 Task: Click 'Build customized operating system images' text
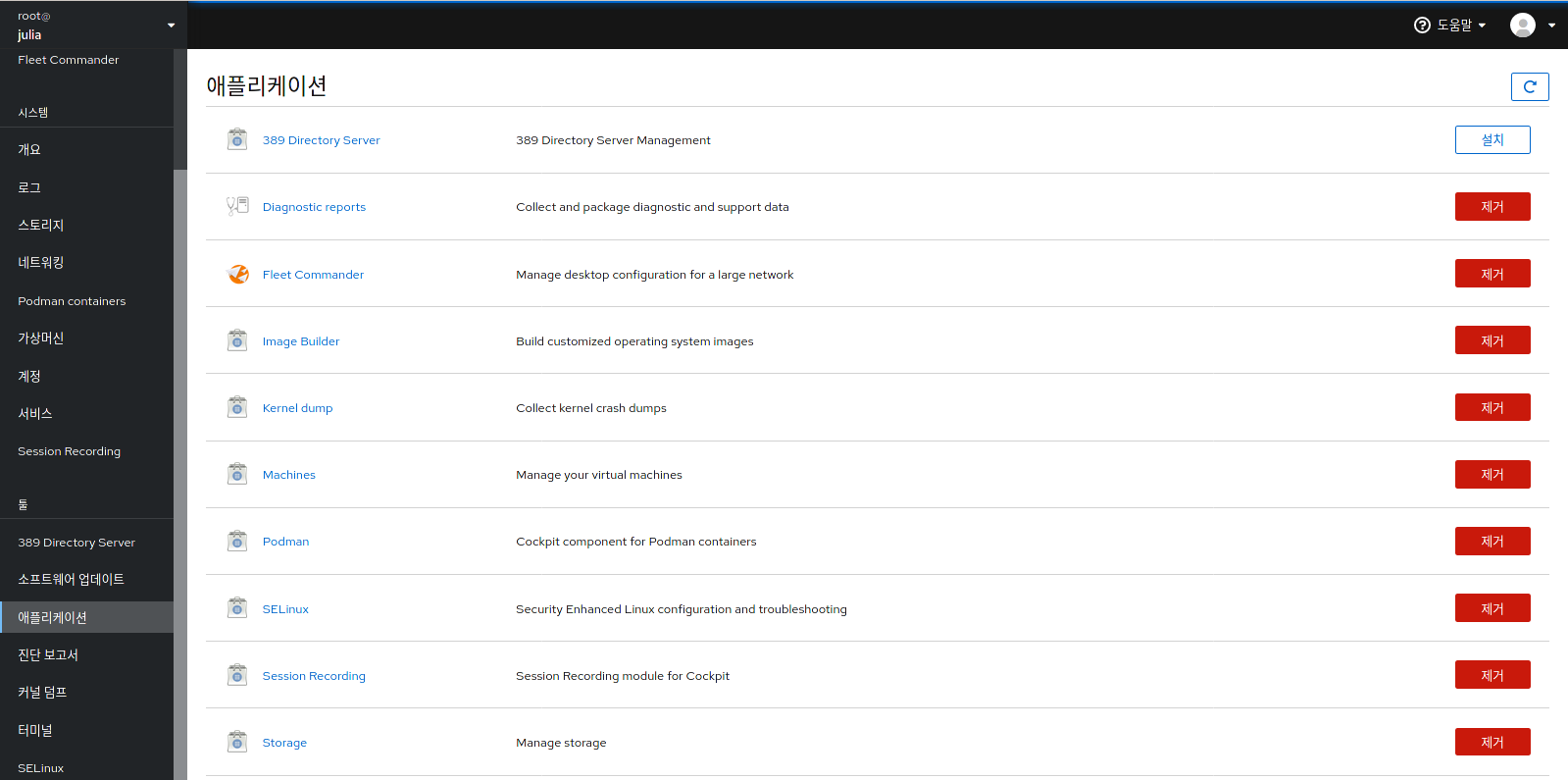(x=634, y=341)
